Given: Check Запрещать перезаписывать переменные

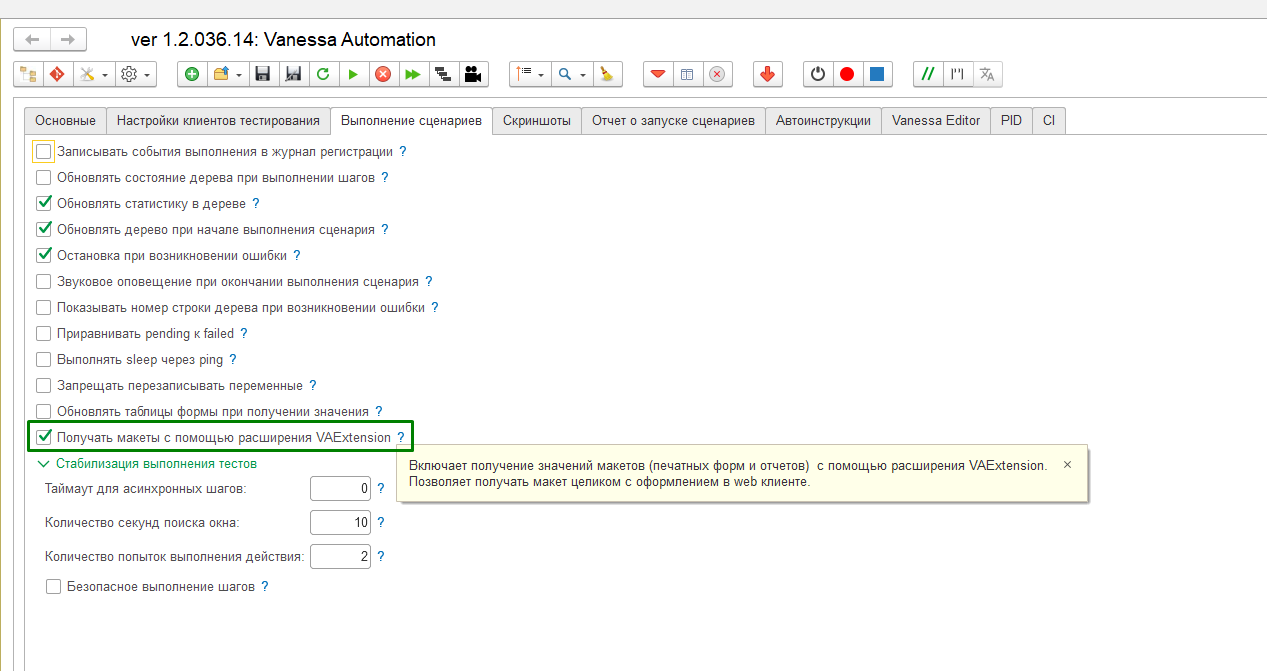Looking at the screenshot, I should [x=43, y=385].
